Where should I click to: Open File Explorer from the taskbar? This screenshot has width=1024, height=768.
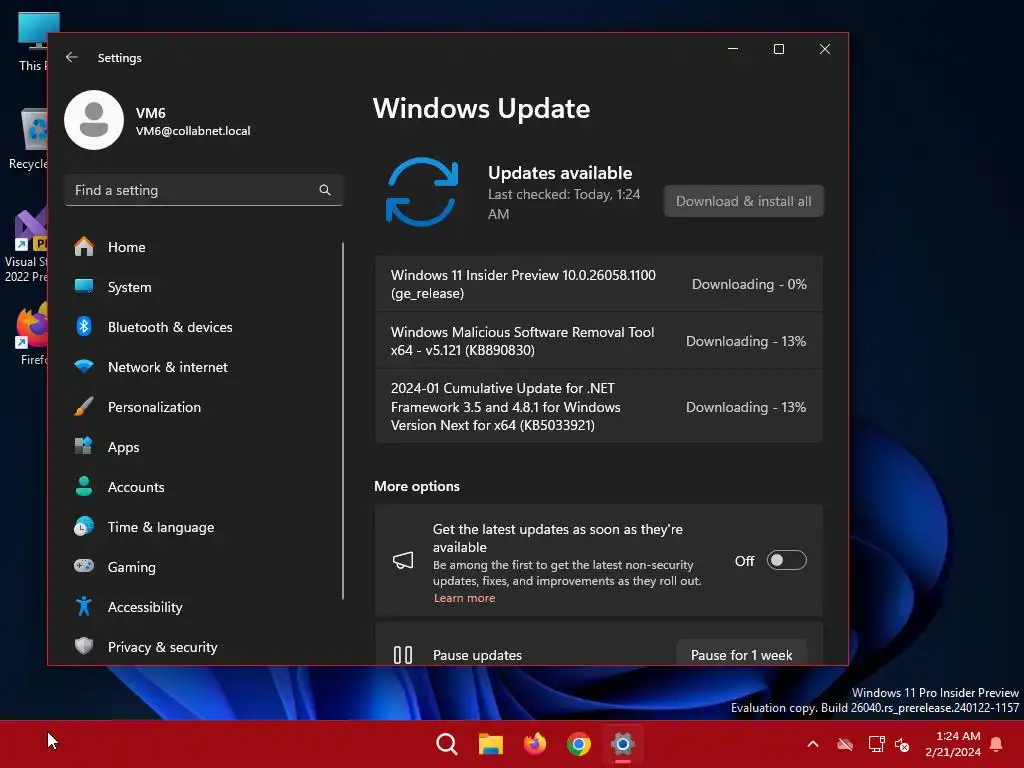coord(490,744)
